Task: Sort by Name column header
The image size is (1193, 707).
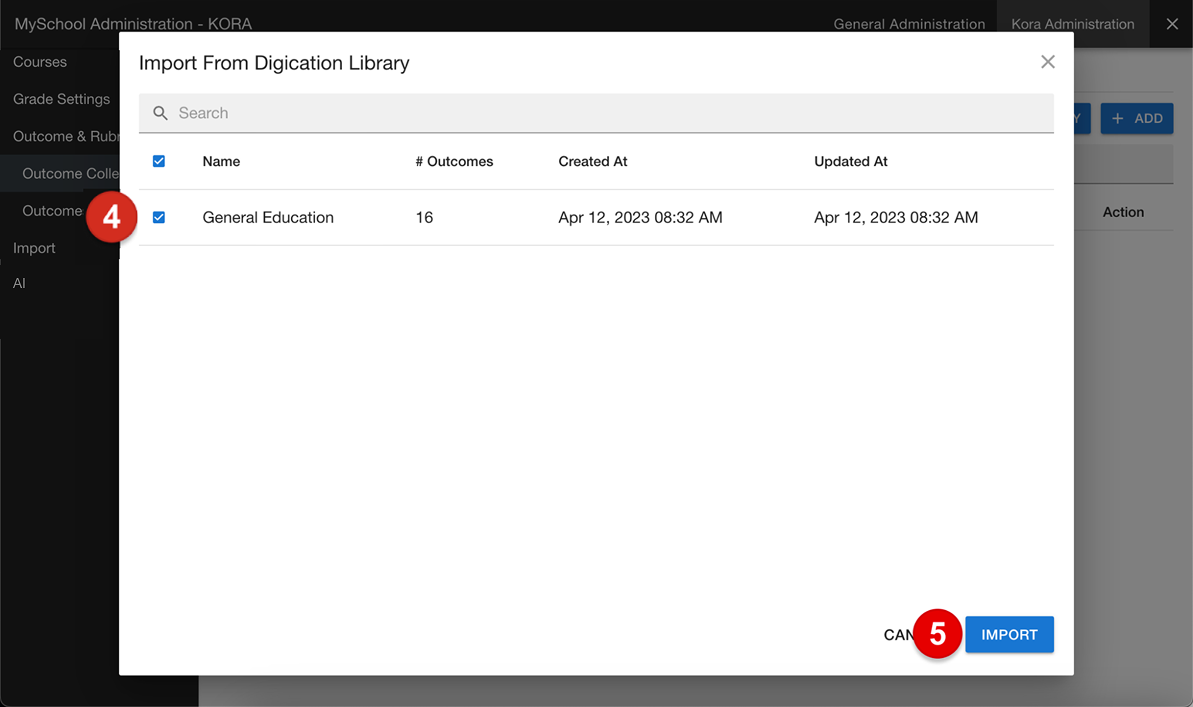Action: [x=221, y=161]
